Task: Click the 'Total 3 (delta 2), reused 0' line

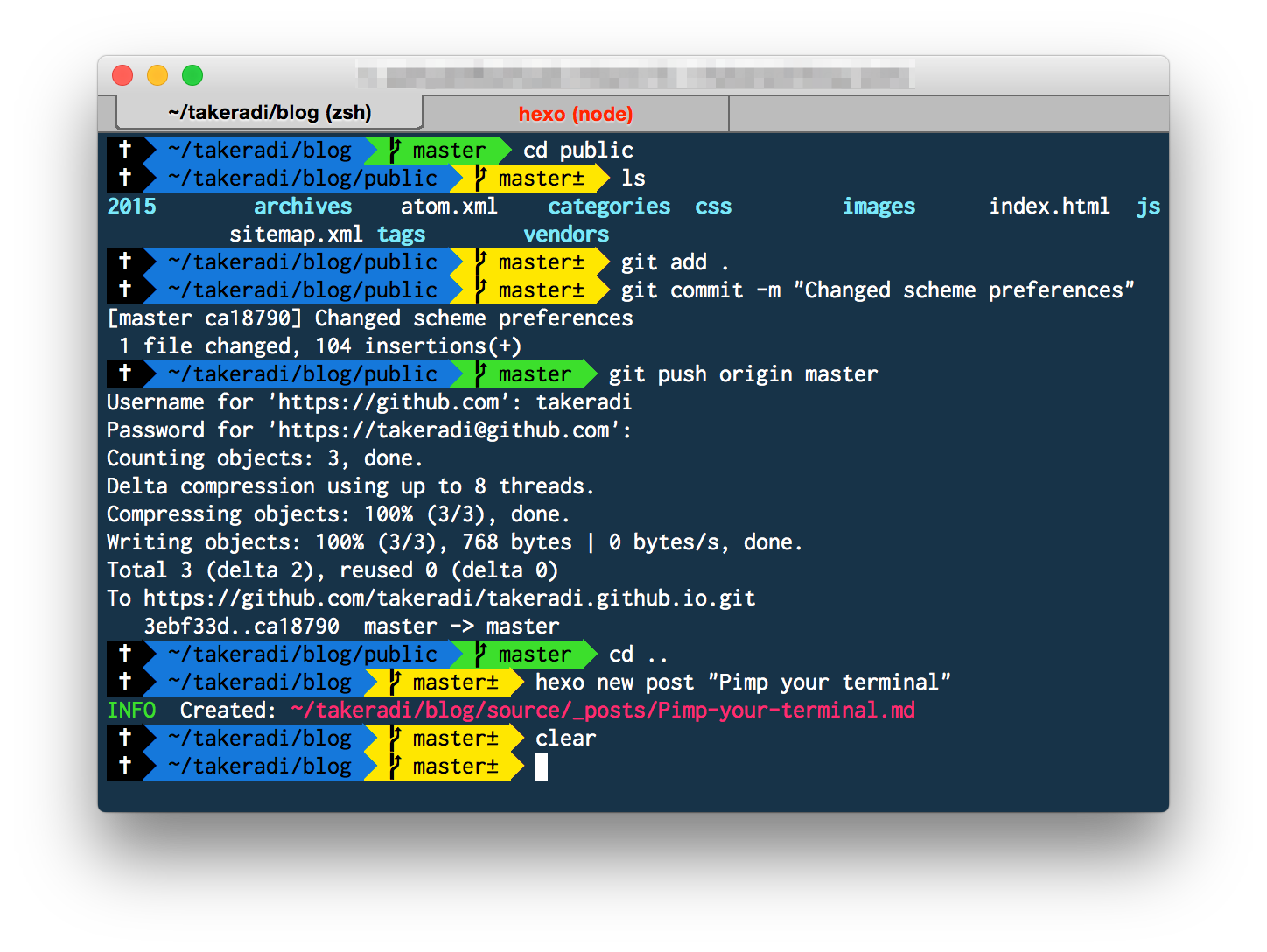Action: click(332, 570)
